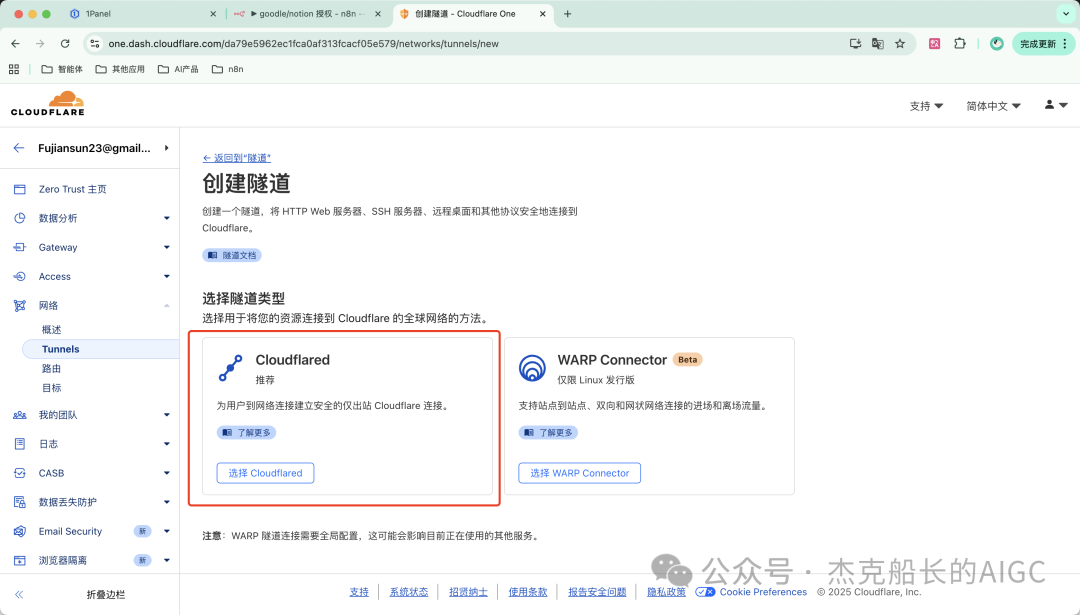This screenshot has height=615, width=1080.
Task: Click the address bar URL field
Action: [468, 43]
